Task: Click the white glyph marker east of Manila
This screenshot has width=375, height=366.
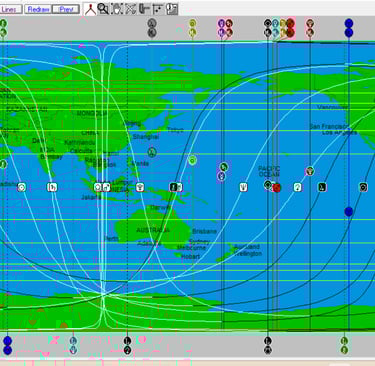Action: (x=140, y=187)
